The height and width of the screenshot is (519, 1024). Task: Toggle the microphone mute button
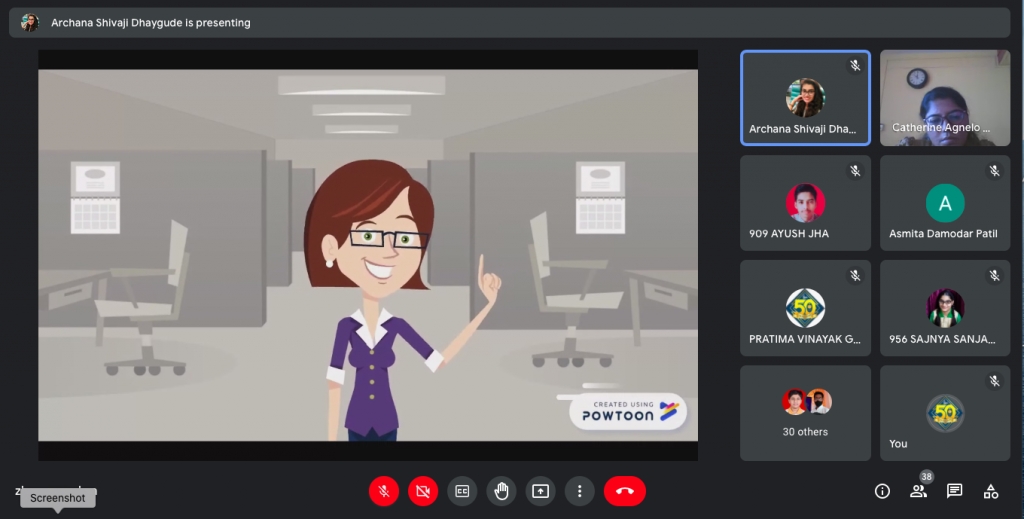(x=384, y=491)
